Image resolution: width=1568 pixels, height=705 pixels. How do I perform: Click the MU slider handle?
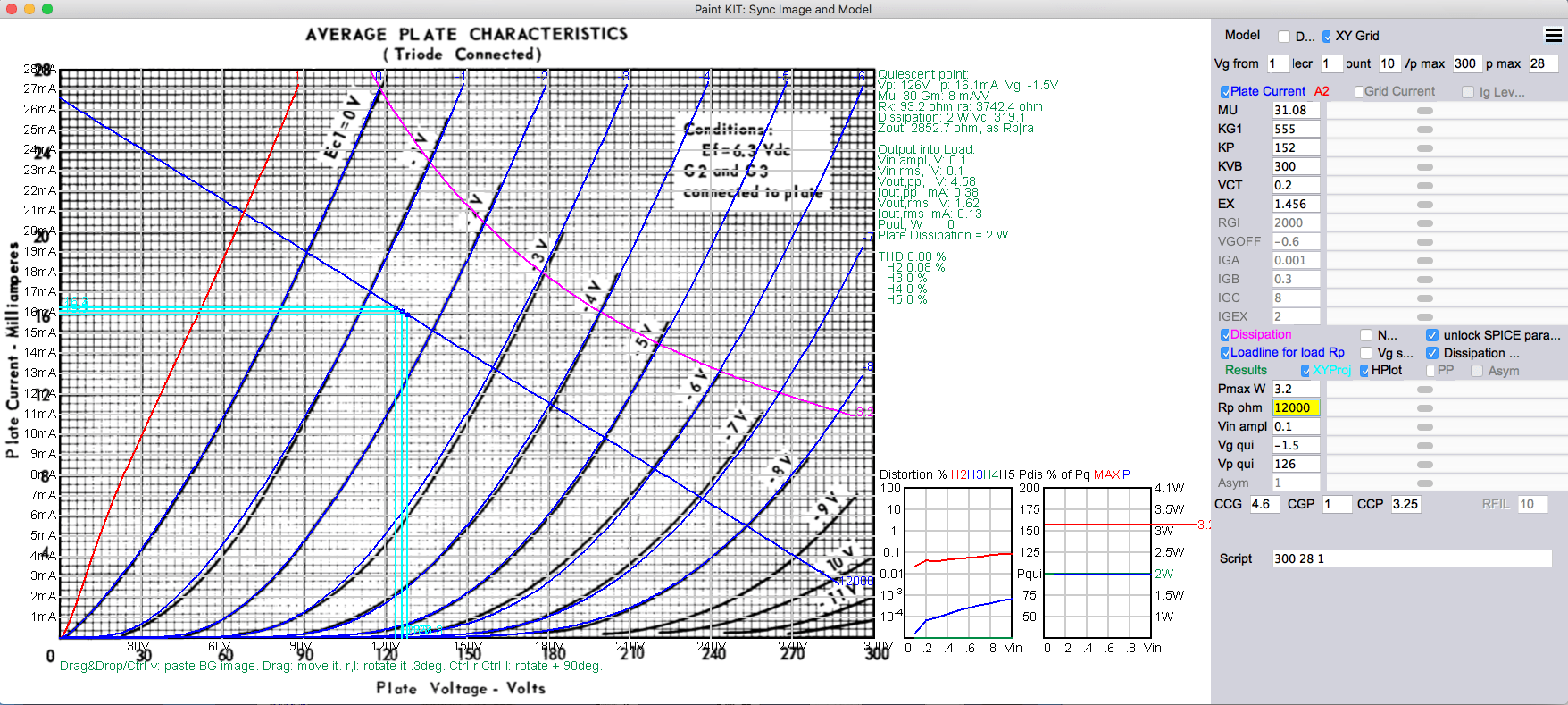(1425, 111)
